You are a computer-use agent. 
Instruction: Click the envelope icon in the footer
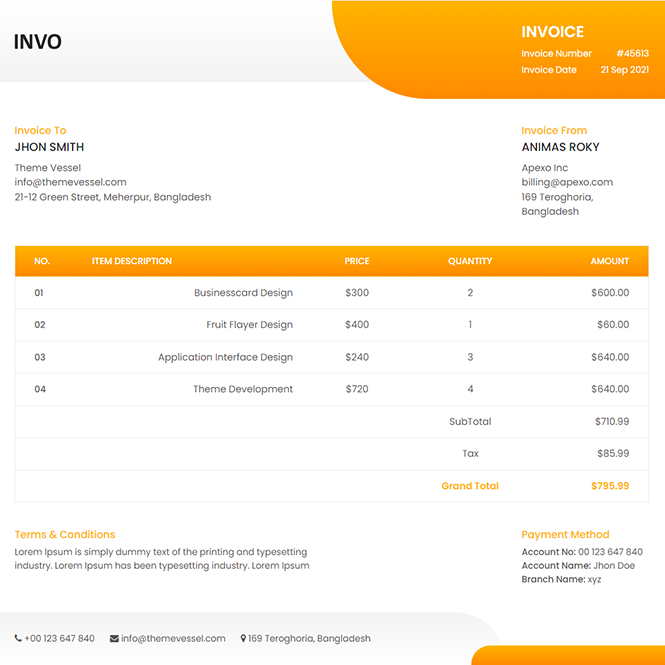[114, 638]
